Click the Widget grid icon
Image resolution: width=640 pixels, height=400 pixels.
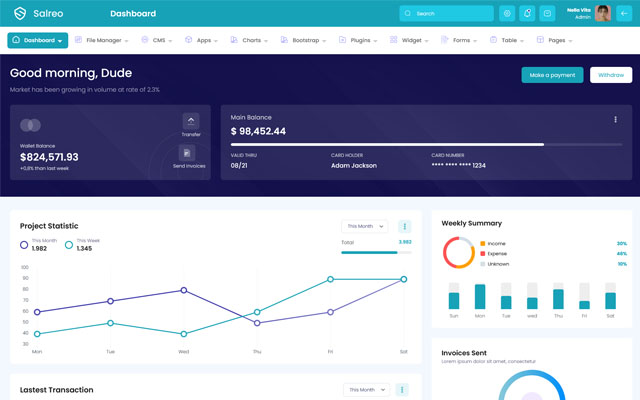393,40
